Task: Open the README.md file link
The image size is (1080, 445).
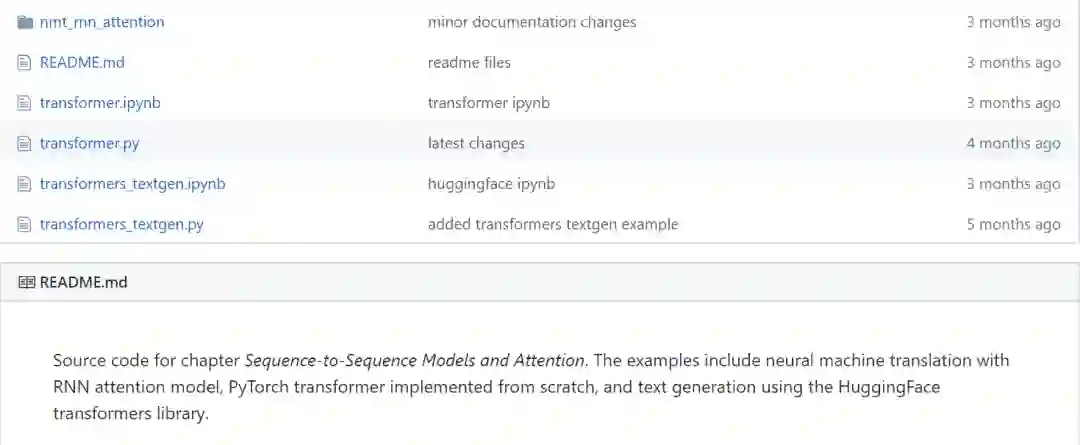Action: [82, 62]
